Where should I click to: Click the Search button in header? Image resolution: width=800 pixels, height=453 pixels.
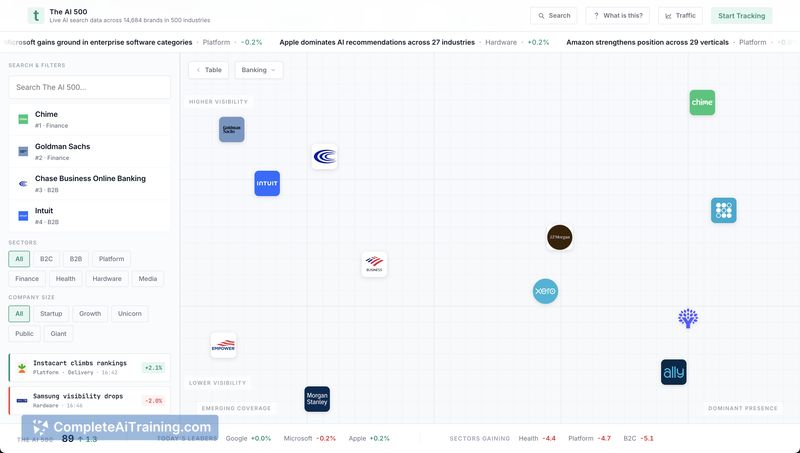click(x=553, y=16)
